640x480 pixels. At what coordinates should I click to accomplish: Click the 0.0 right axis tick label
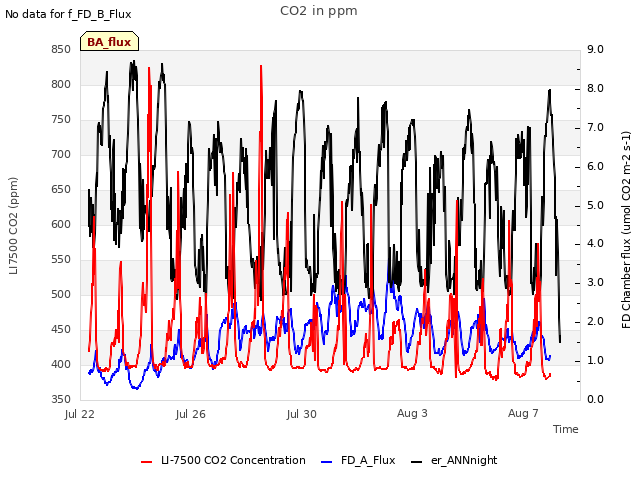coord(596,400)
